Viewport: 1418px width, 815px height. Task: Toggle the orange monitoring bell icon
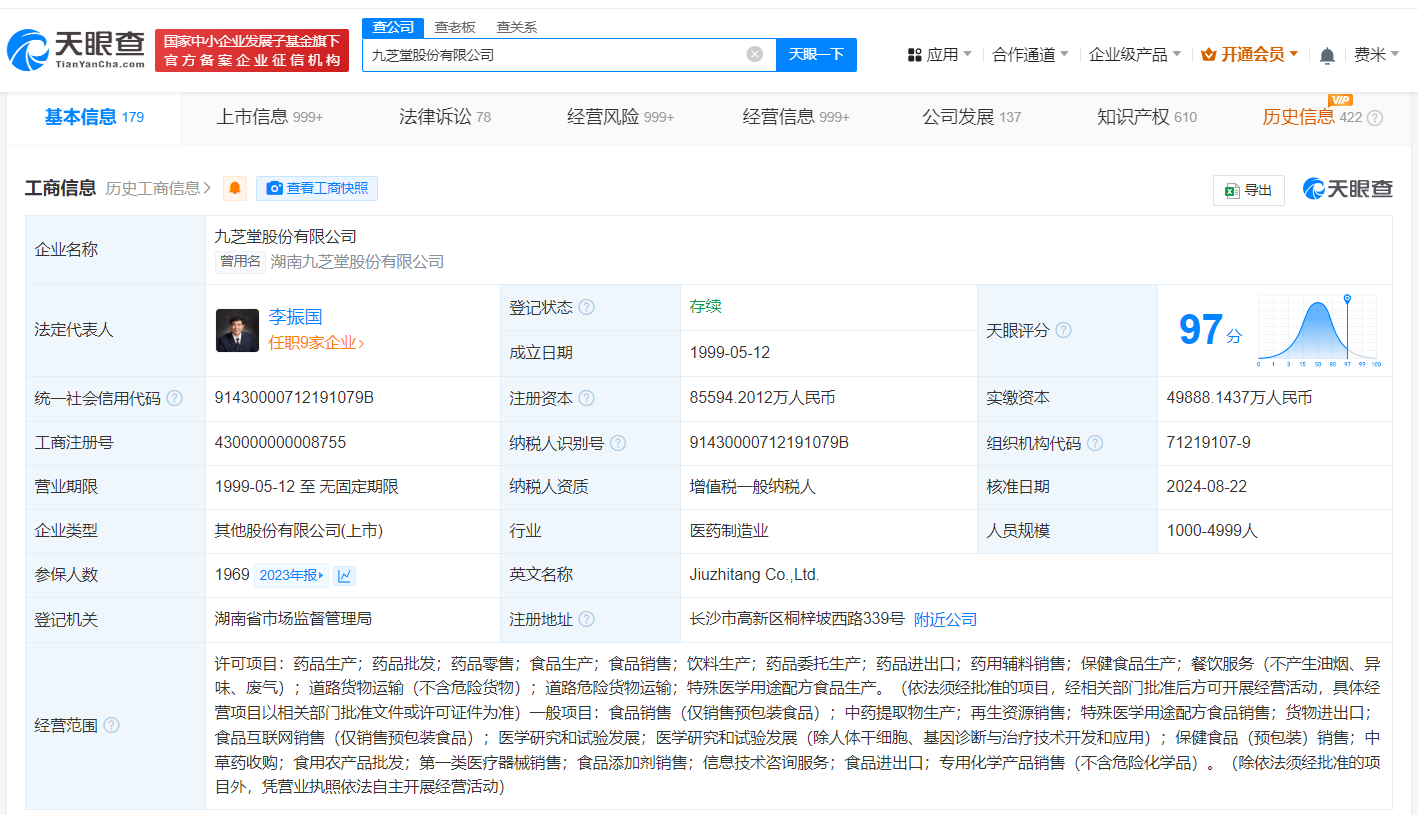coord(235,188)
